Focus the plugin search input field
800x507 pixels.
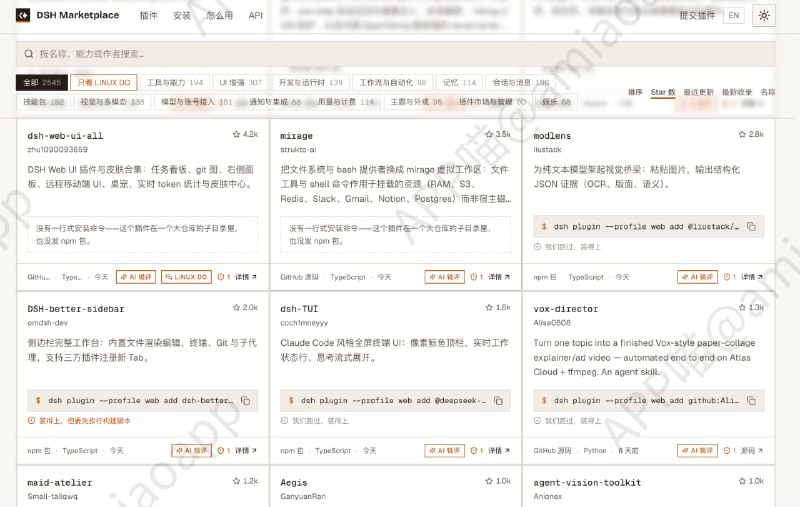click(396, 54)
